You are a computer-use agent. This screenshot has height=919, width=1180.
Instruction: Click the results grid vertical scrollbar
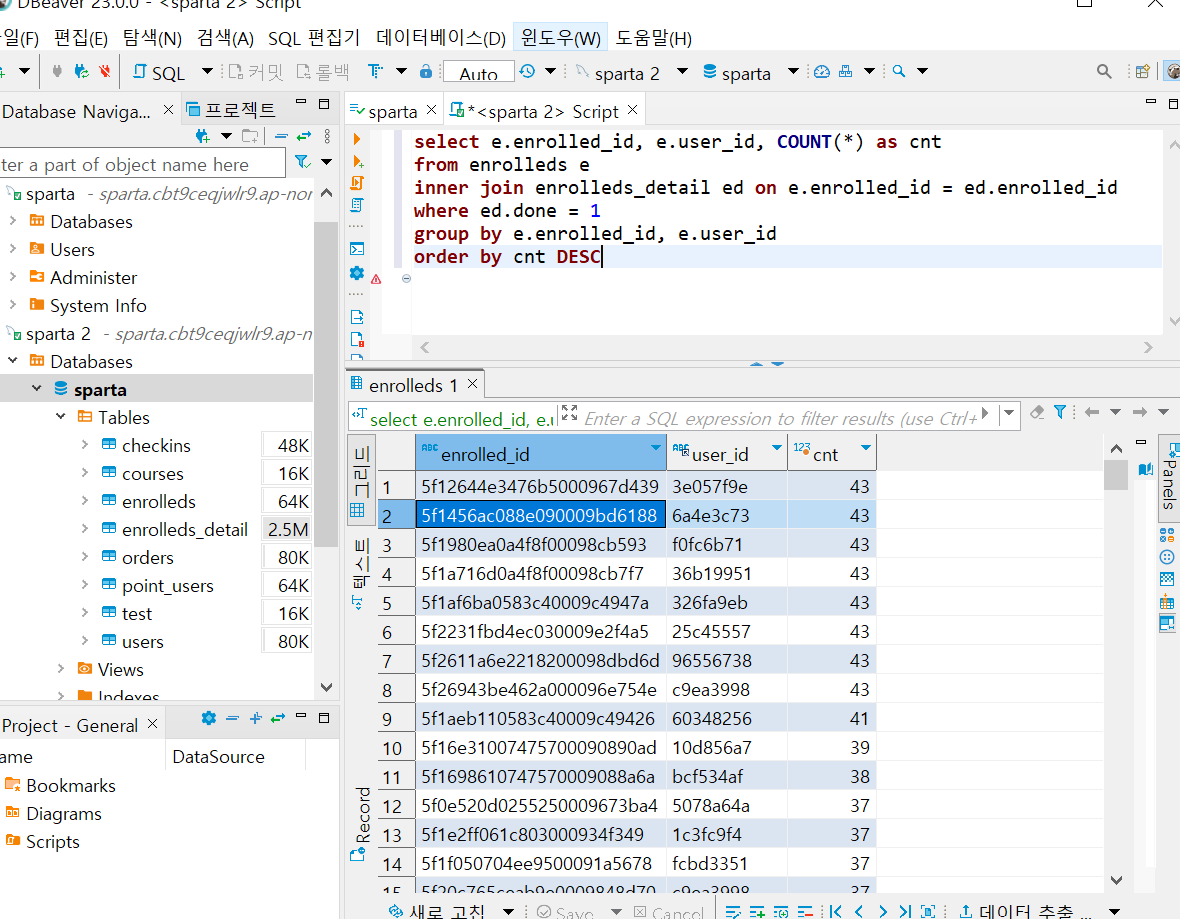[1116, 475]
